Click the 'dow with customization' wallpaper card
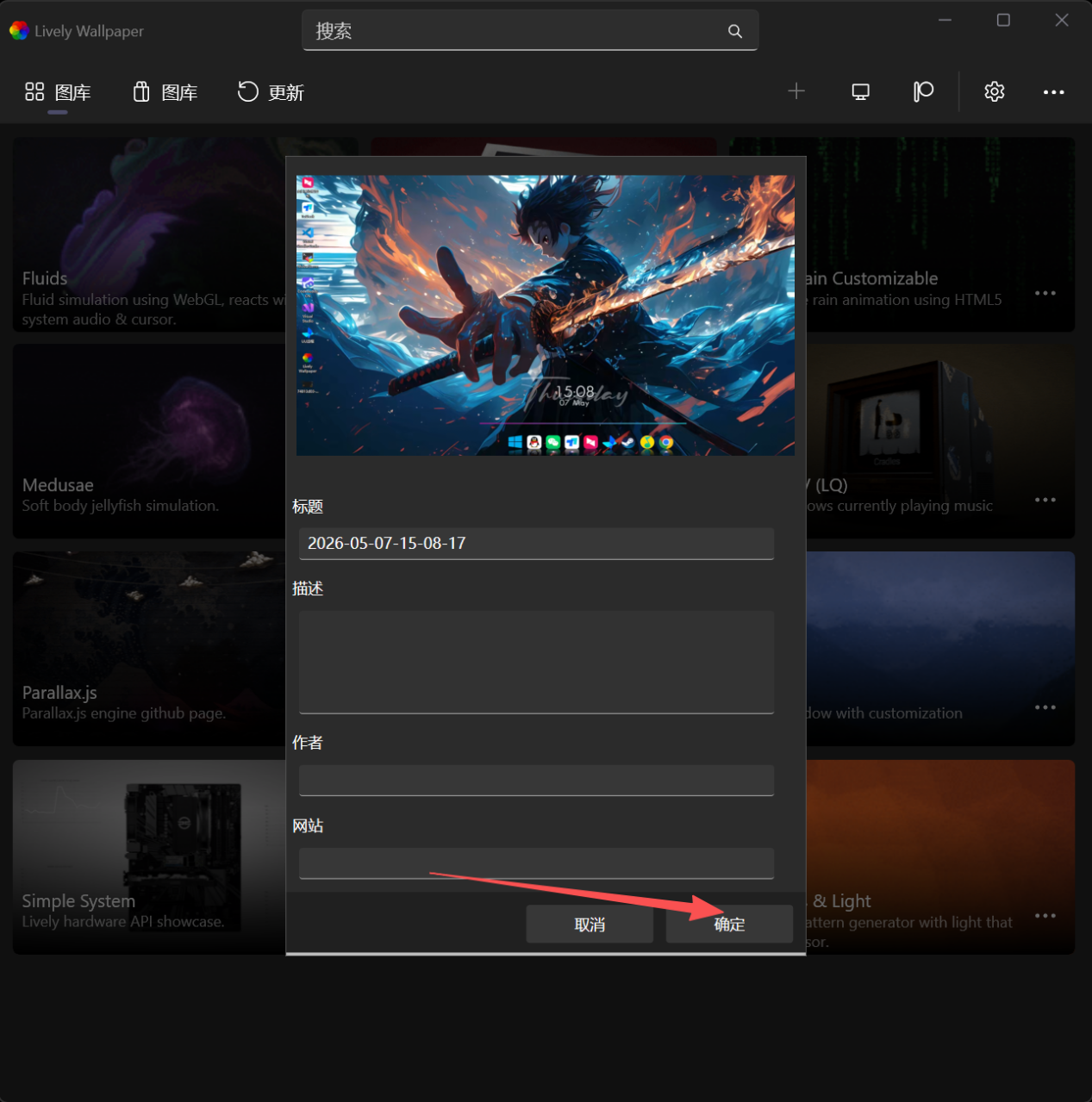The width and height of the screenshot is (1092, 1102). [940, 649]
